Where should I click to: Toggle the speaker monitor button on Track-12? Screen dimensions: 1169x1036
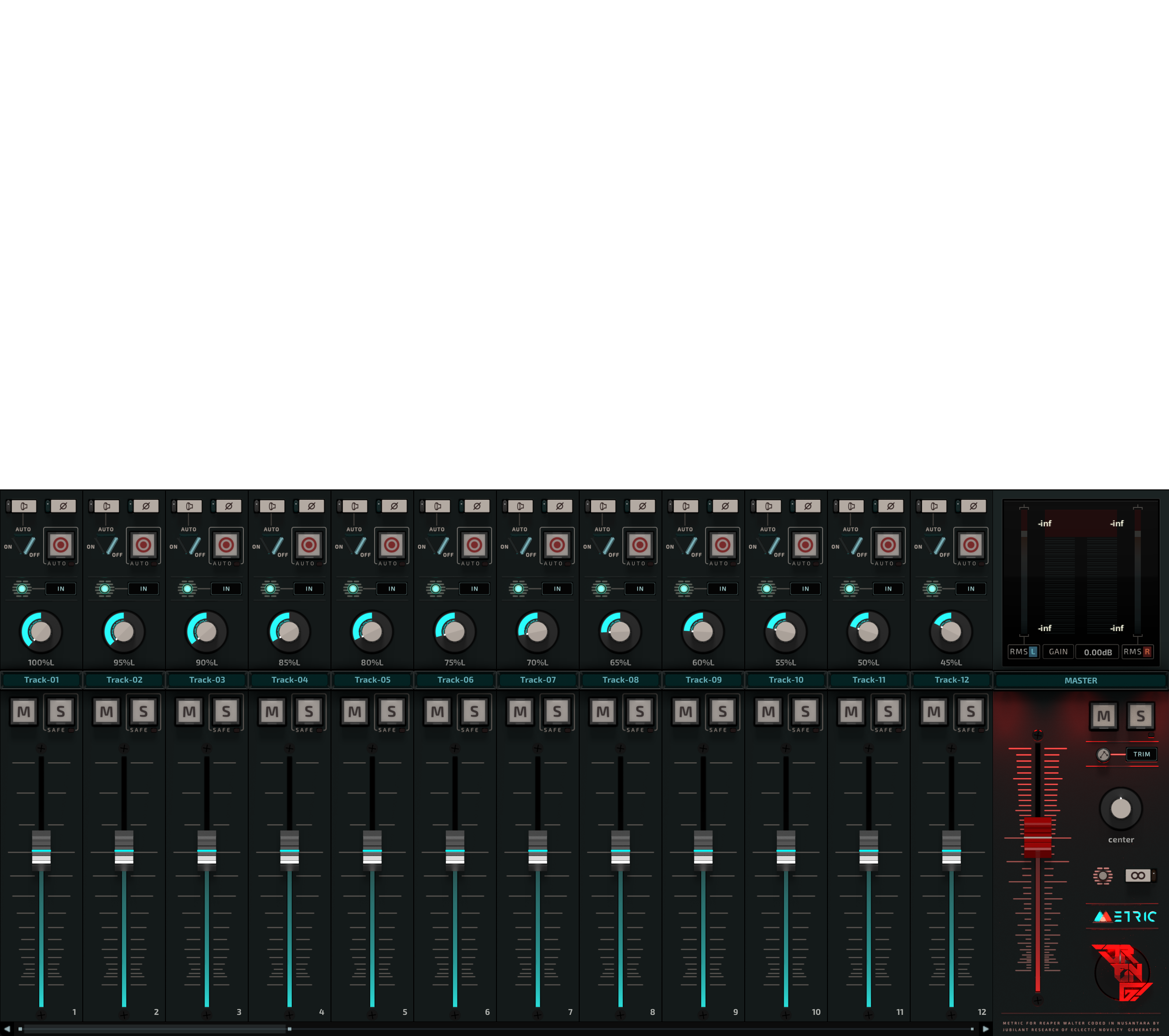tap(934, 507)
